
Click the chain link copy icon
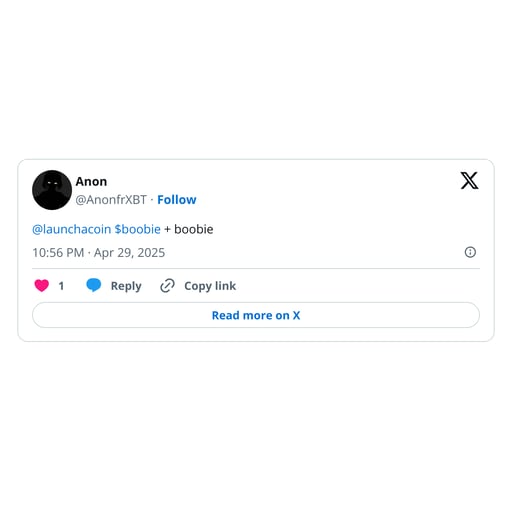tap(167, 286)
